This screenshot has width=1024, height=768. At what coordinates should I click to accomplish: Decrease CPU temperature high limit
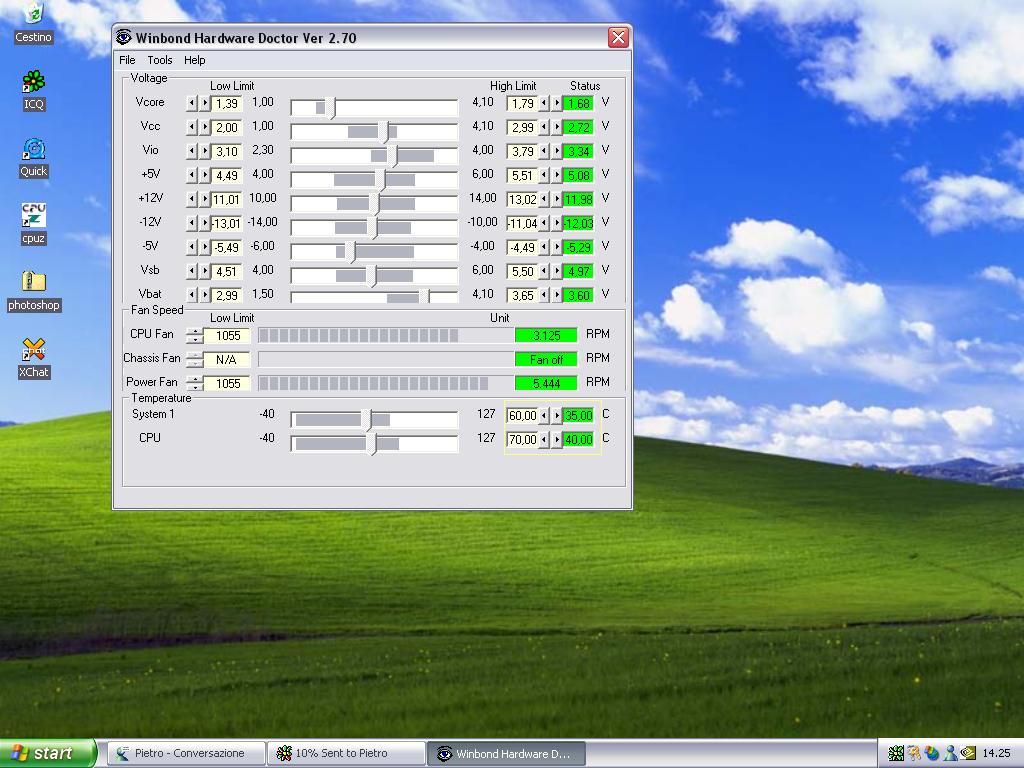click(543, 440)
